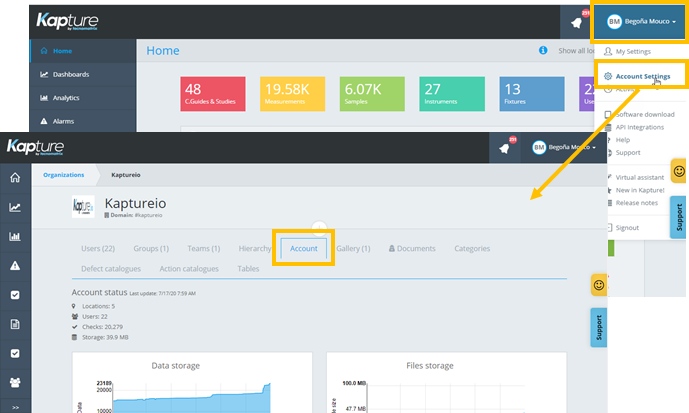Image resolution: width=689 pixels, height=413 pixels.
Task: Click the 'Locations: 5' status text
Action: pyautogui.click(x=98, y=306)
